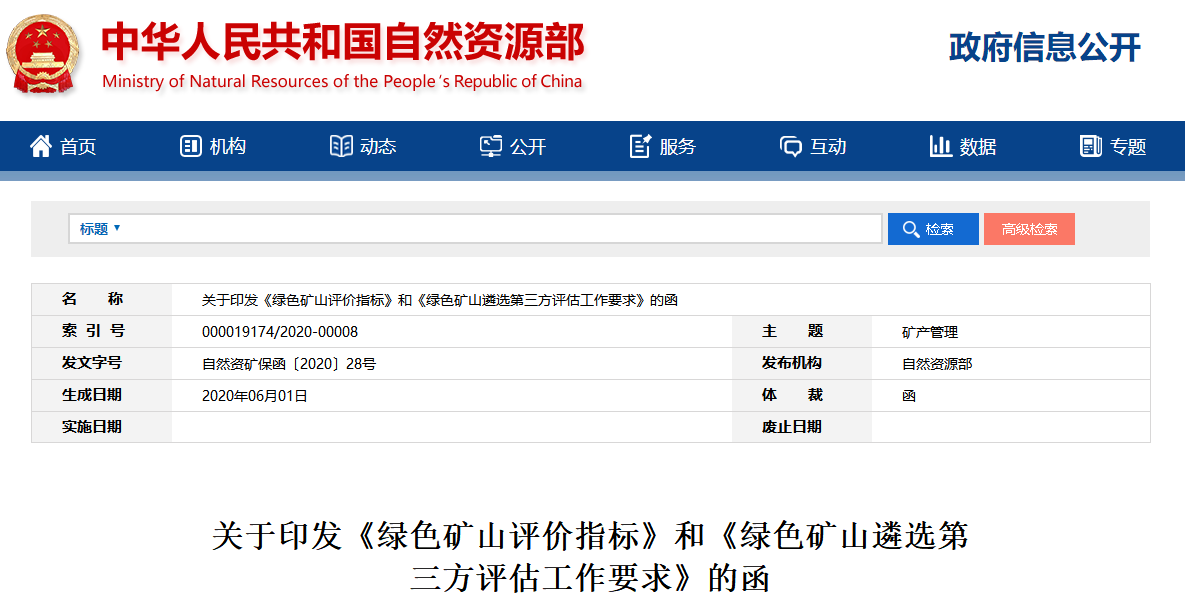Open 高级检索 advanced search
Image resolution: width=1185 pixels, height=604 pixels.
[1029, 229]
